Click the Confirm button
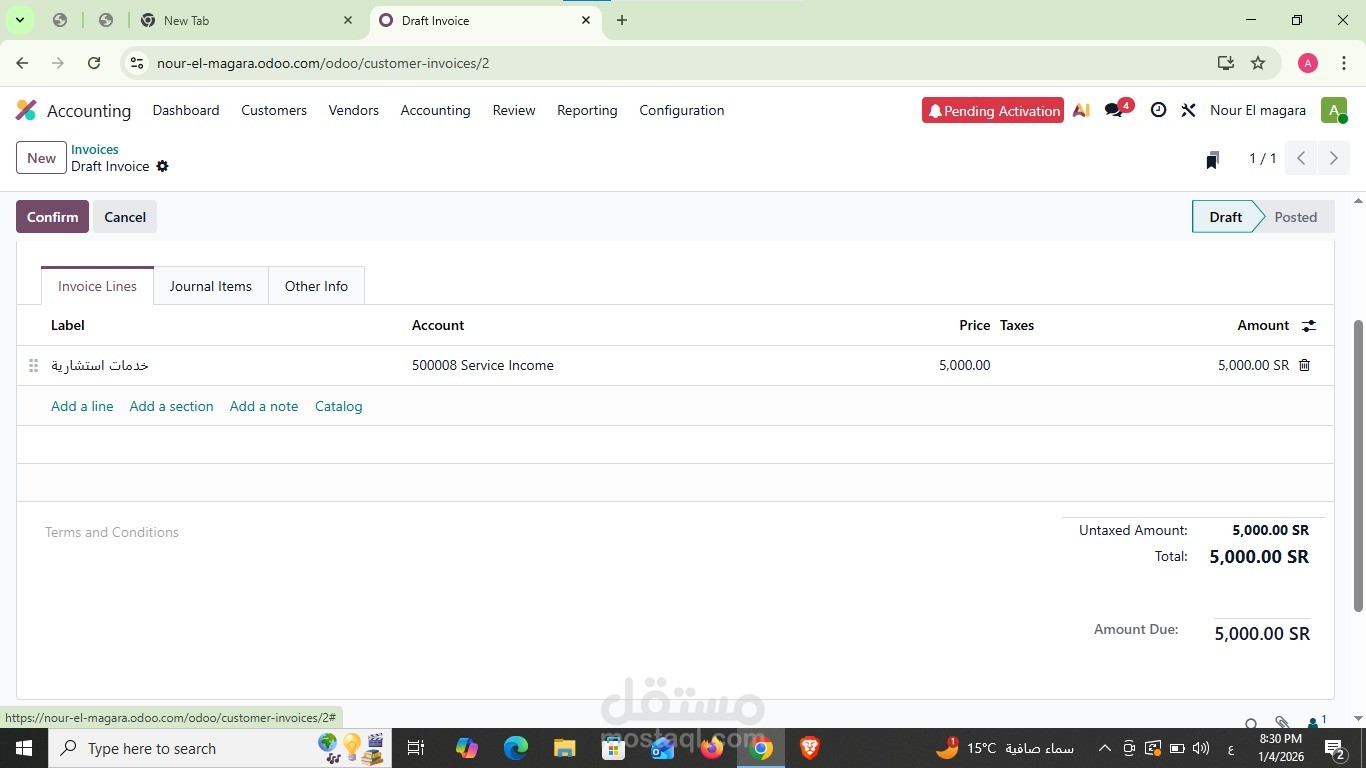The height and width of the screenshot is (768, 1366). click(52, 217)
